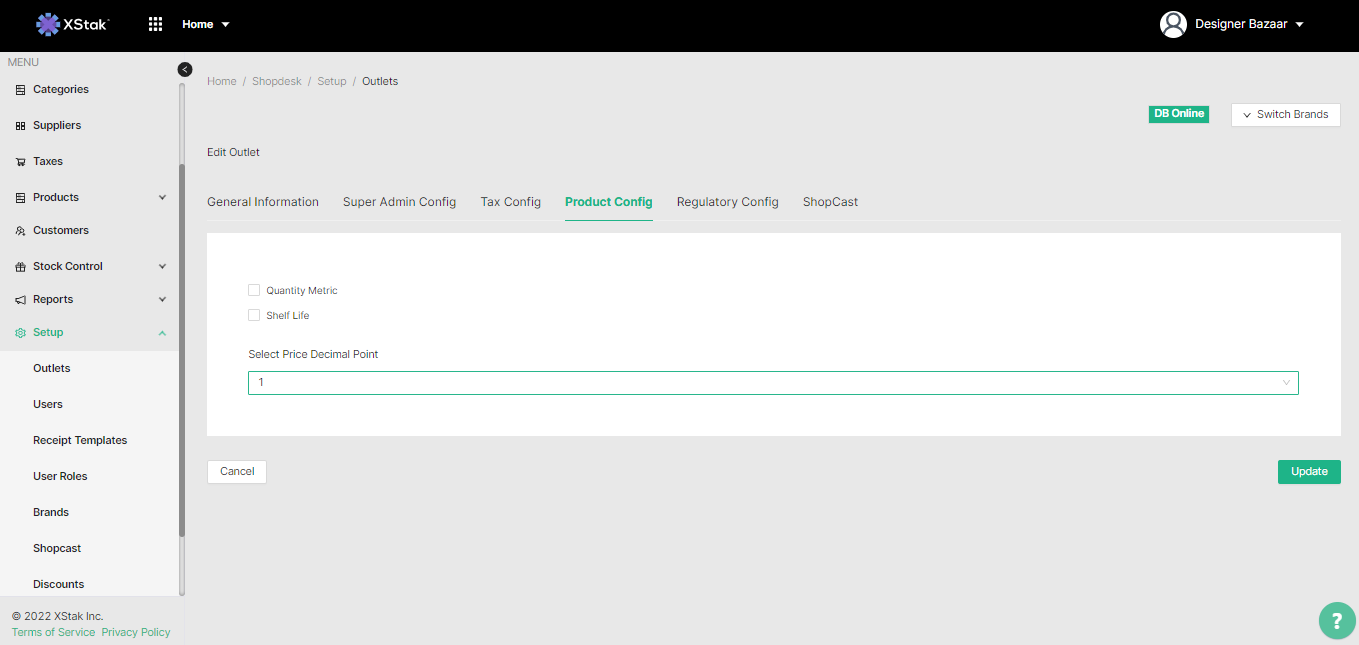This screenshot has width=1359, height=645.
Task: Expand the Stock Control menu chevron
Action: 162,267
